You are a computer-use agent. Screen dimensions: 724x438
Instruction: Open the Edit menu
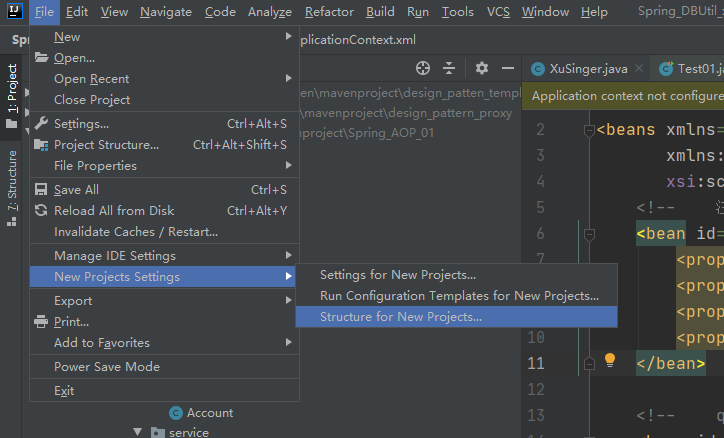pos(77,12)
